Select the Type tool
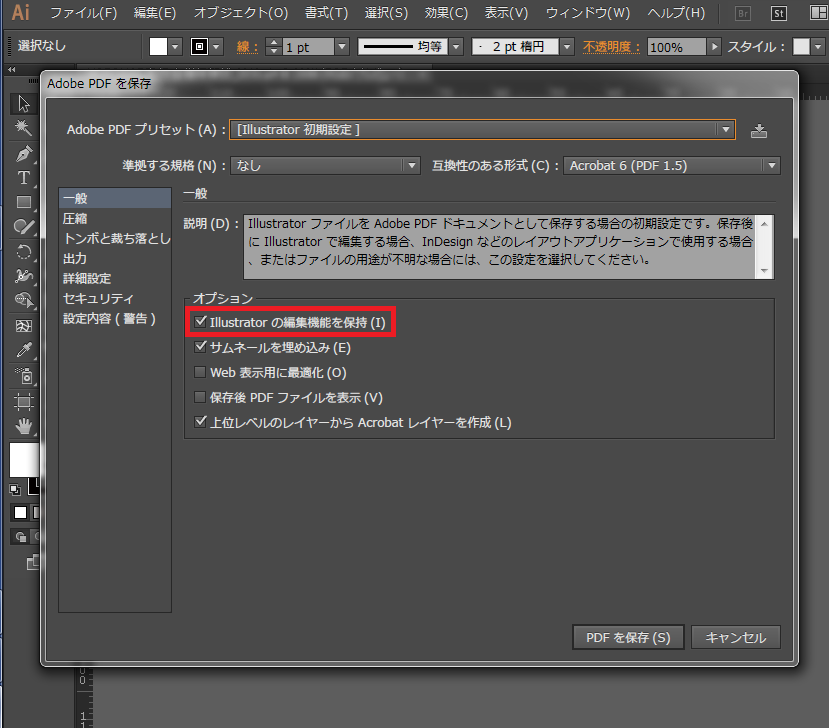 point(23,178)
